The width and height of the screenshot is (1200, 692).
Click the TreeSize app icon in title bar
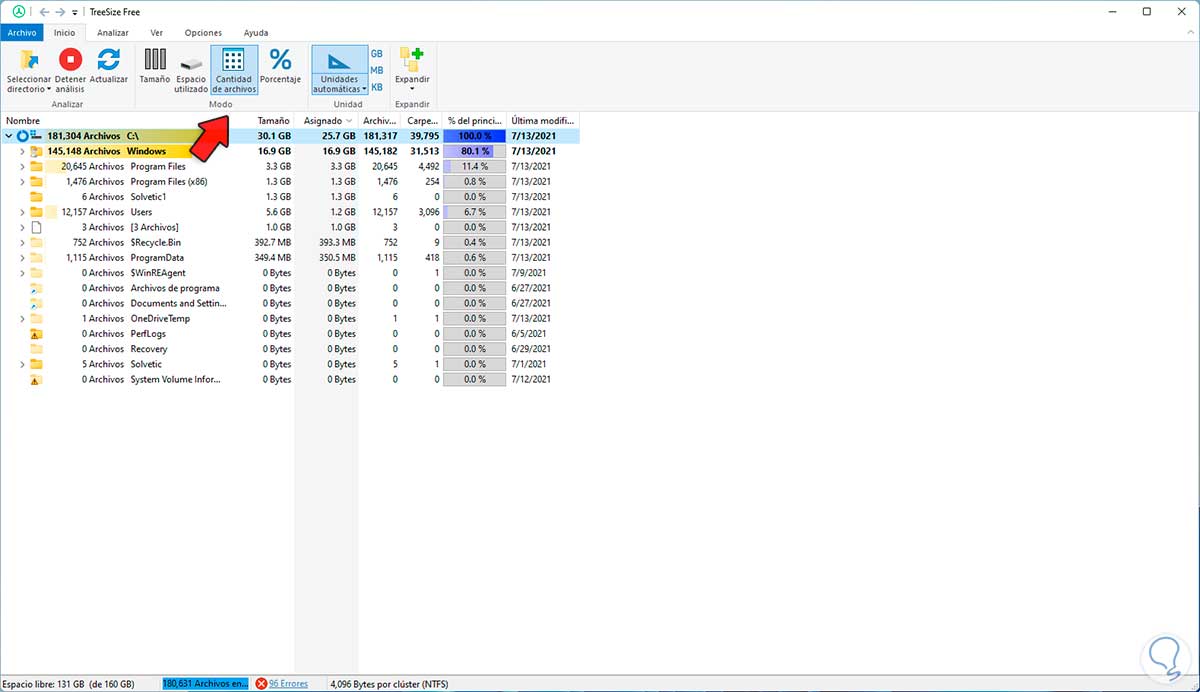pyautogui.click(x=18, y=11)
